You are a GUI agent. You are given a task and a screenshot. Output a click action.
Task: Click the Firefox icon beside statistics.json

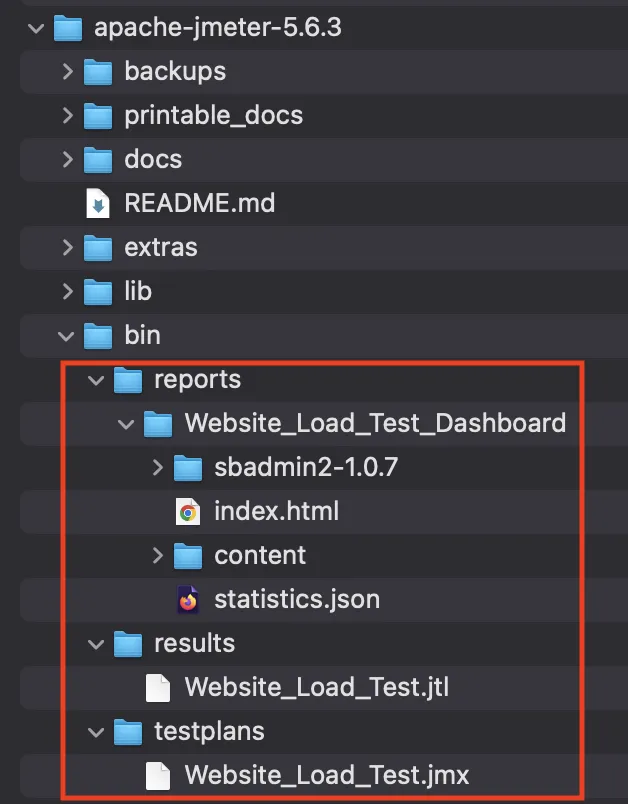coord(187,600)
